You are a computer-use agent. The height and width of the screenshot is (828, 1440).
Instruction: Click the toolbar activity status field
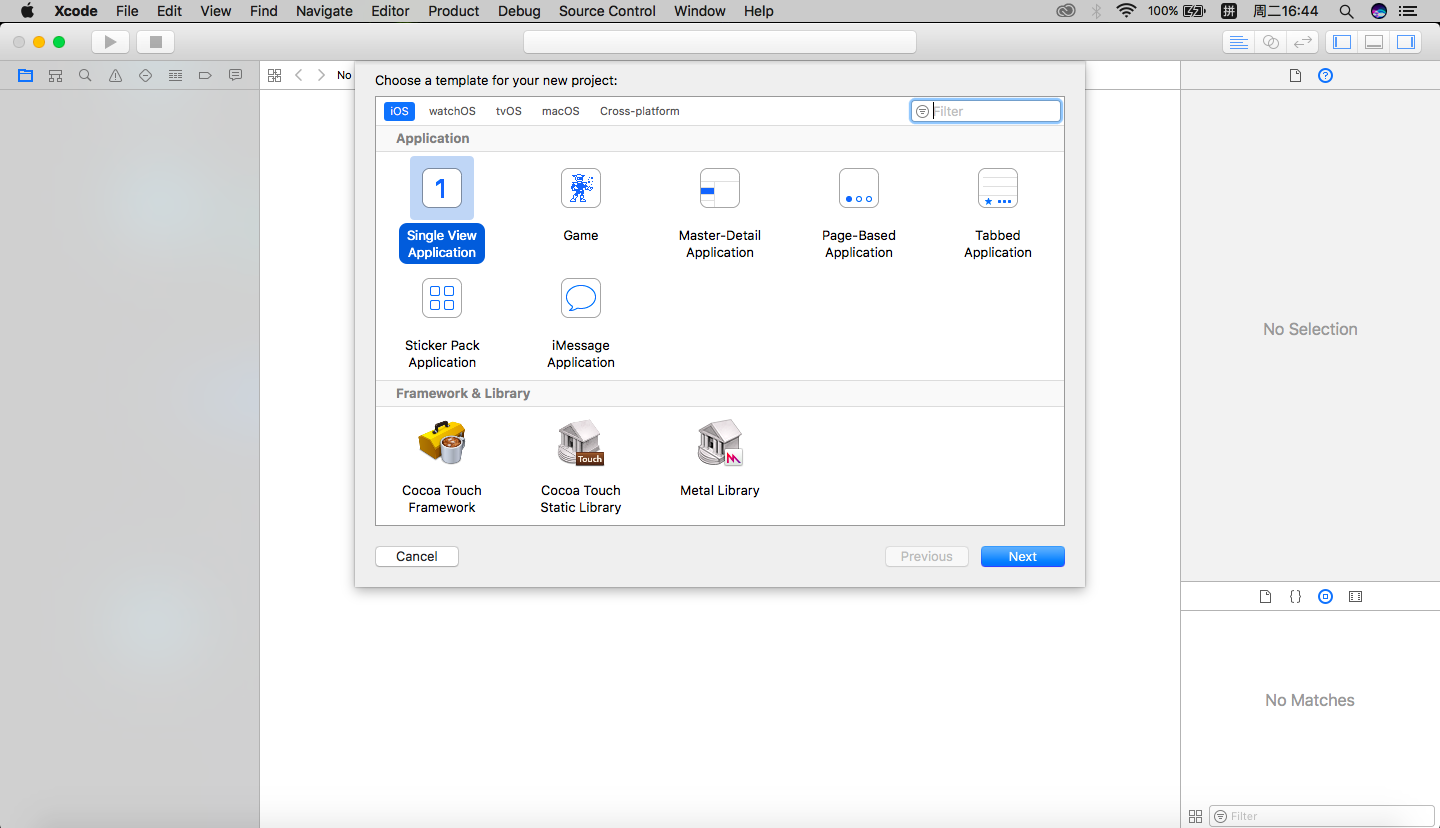720,42
